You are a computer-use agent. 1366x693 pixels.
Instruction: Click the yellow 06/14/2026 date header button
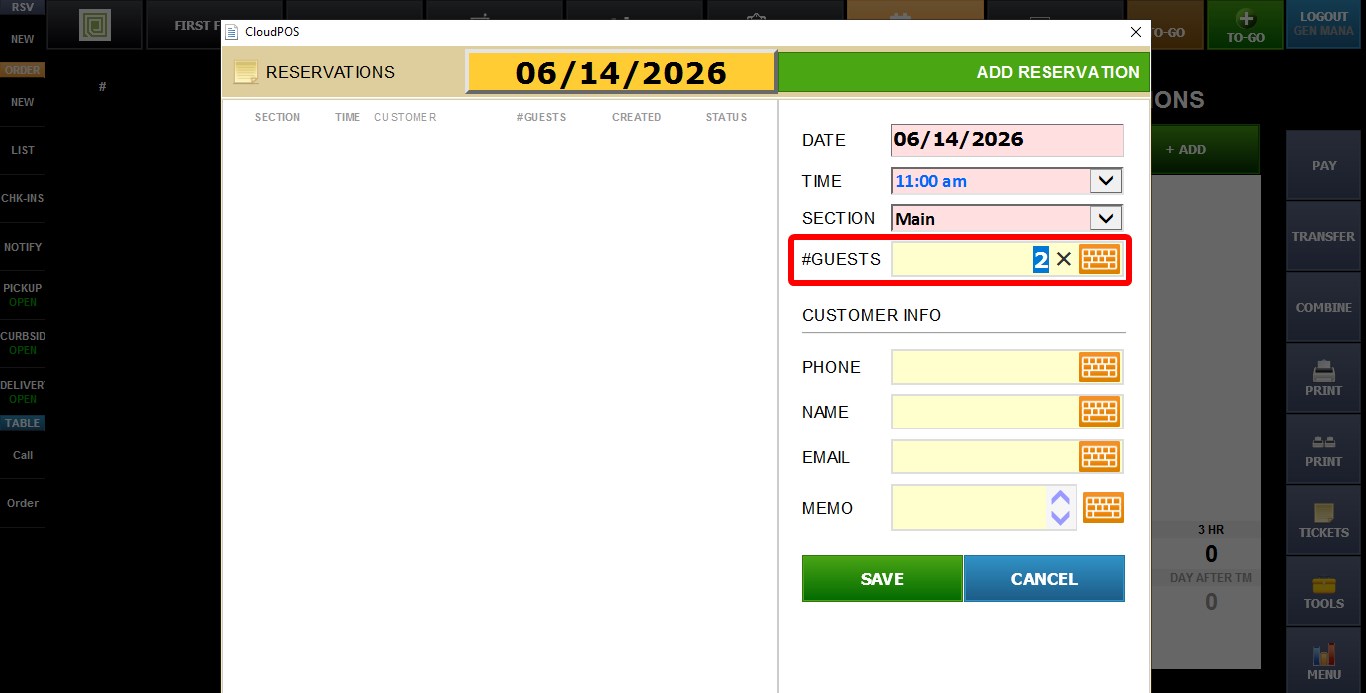[621, 72]
